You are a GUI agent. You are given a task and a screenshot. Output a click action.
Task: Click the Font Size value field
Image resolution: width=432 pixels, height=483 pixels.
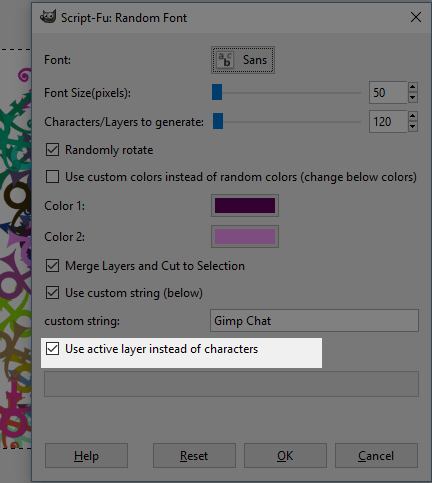tap(388, 93)
